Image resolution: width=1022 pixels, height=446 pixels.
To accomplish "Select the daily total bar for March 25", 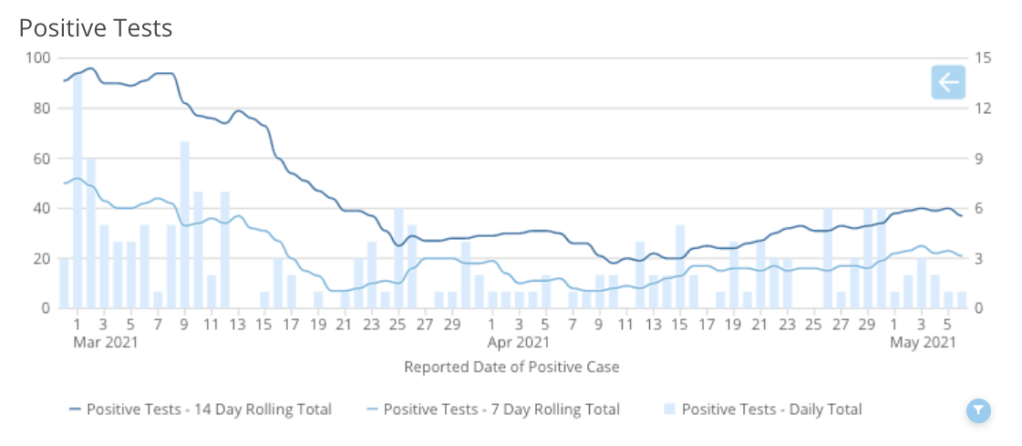I will (399, 258).
